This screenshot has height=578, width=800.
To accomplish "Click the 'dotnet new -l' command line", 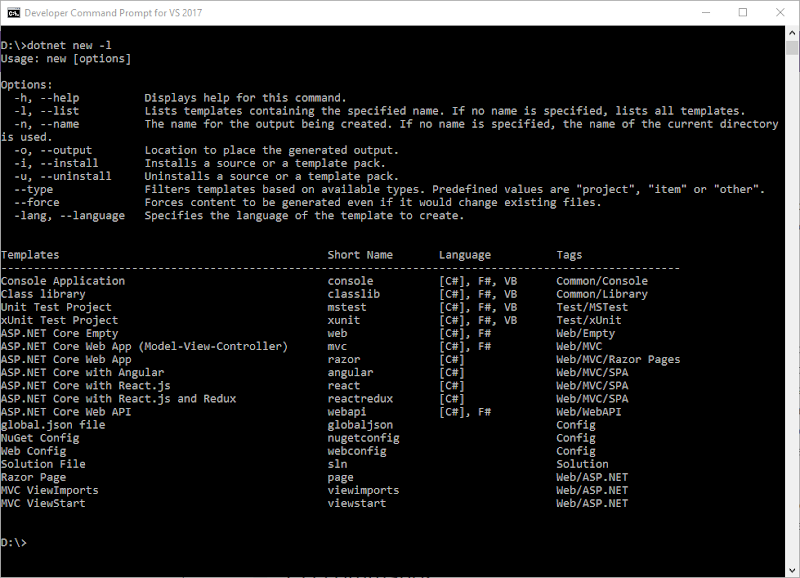I will pos(56,45).
